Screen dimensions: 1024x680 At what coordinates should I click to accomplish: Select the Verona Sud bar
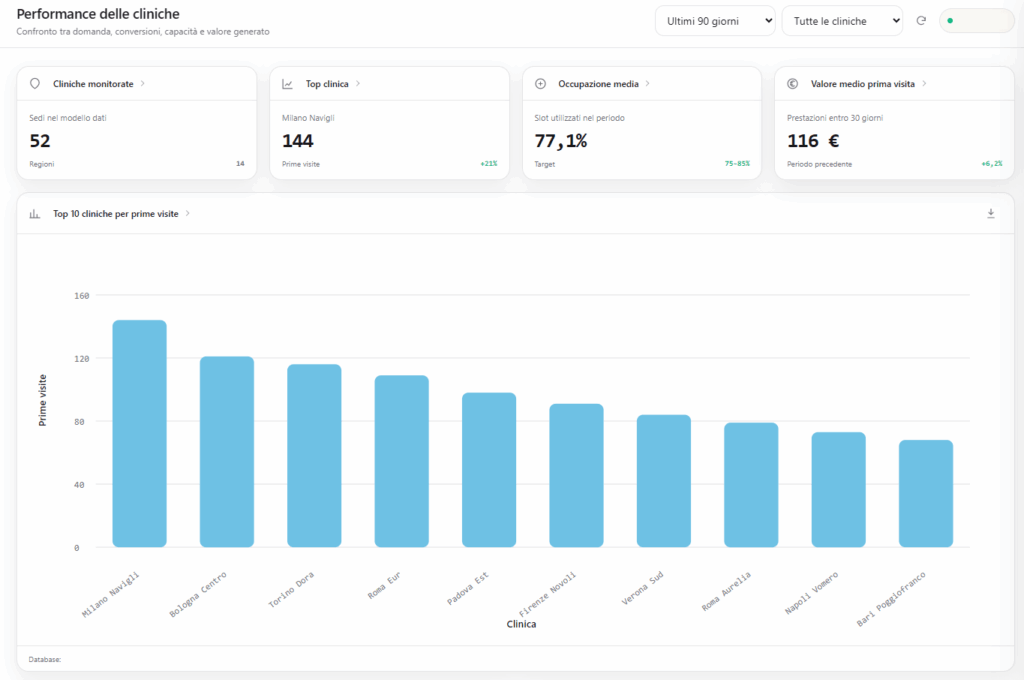pos(664,481)
